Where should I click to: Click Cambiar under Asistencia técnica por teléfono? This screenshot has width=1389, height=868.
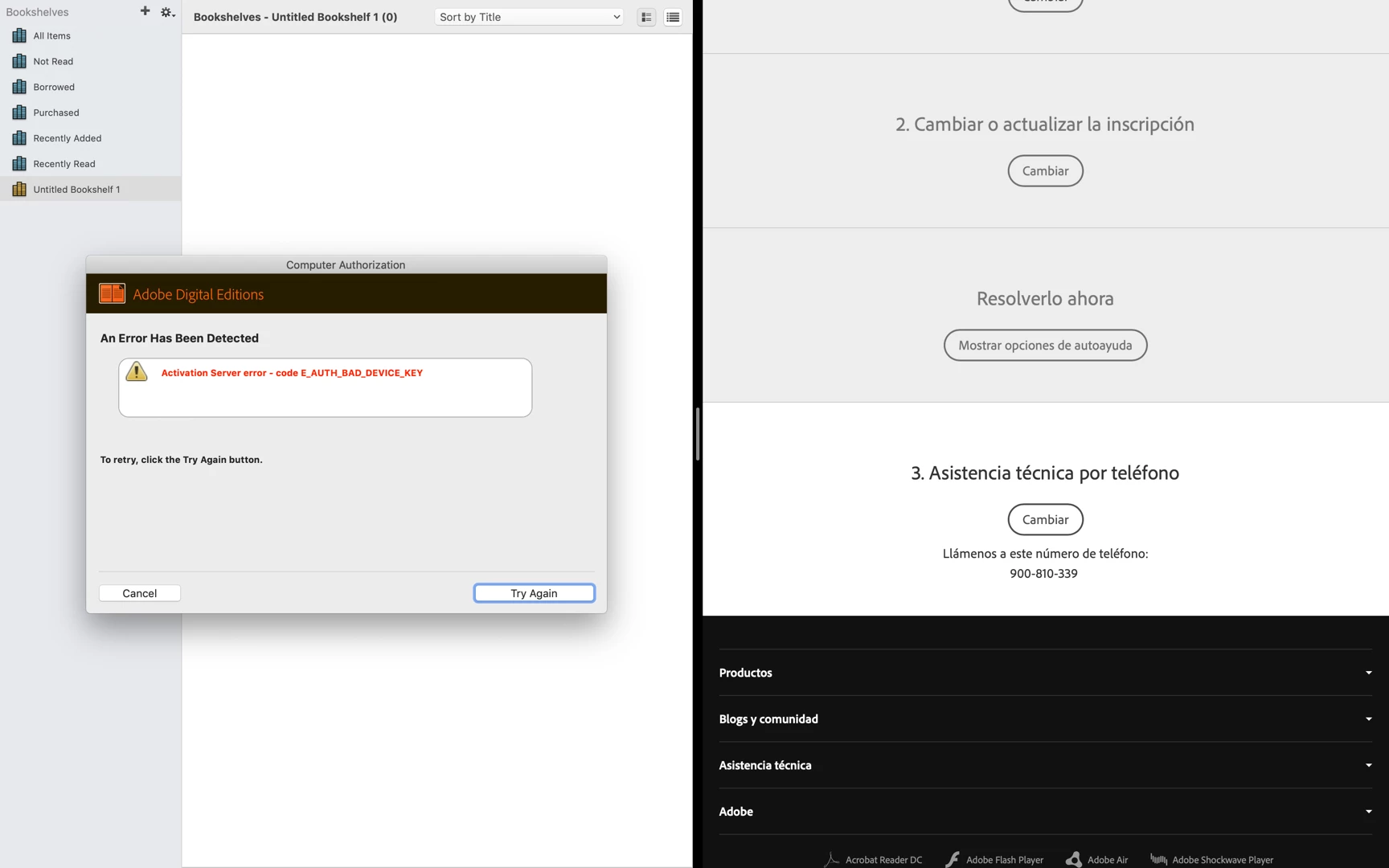tap(1045, 519)
